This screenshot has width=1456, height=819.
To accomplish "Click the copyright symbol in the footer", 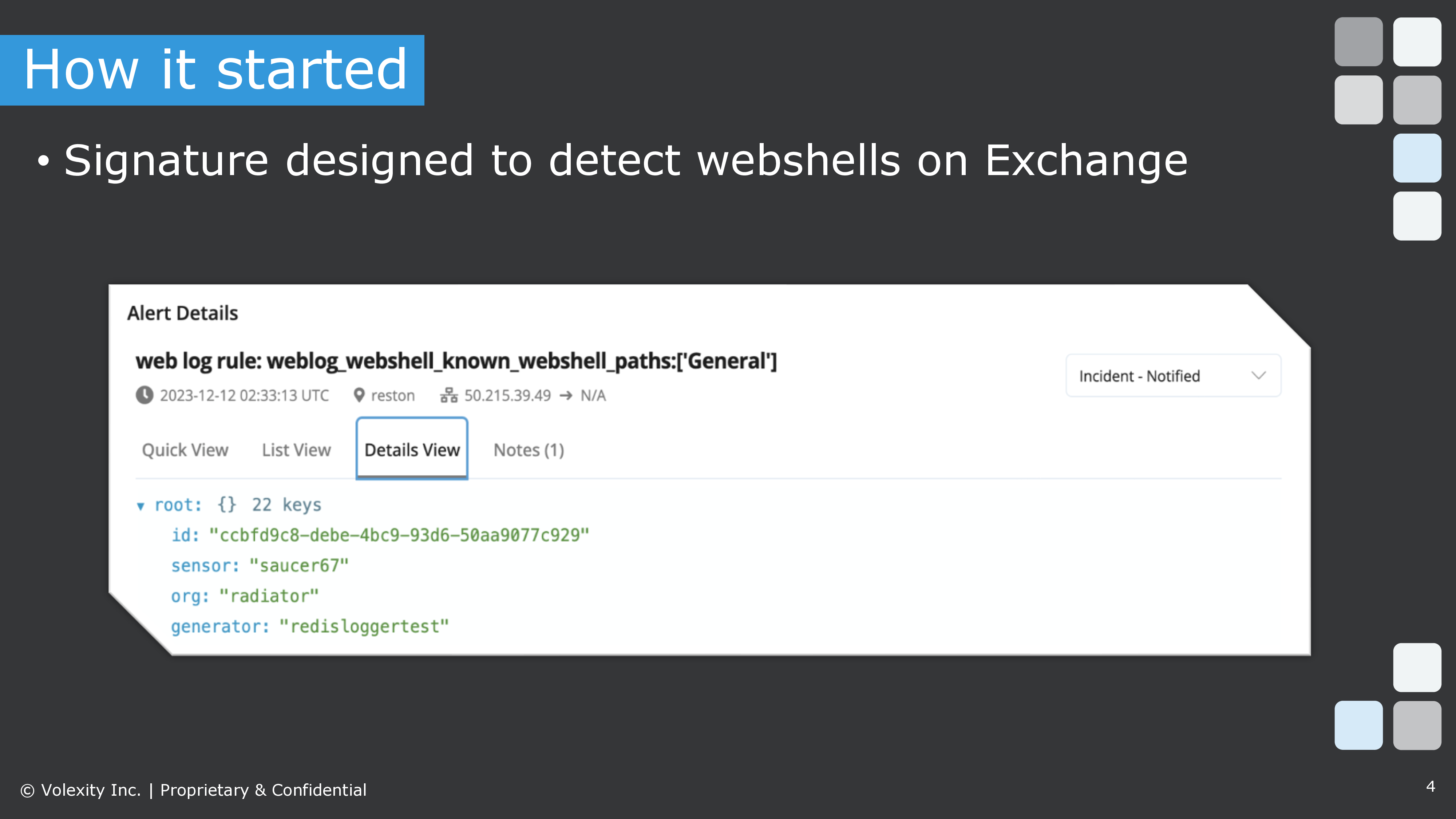I will (27, 790).
